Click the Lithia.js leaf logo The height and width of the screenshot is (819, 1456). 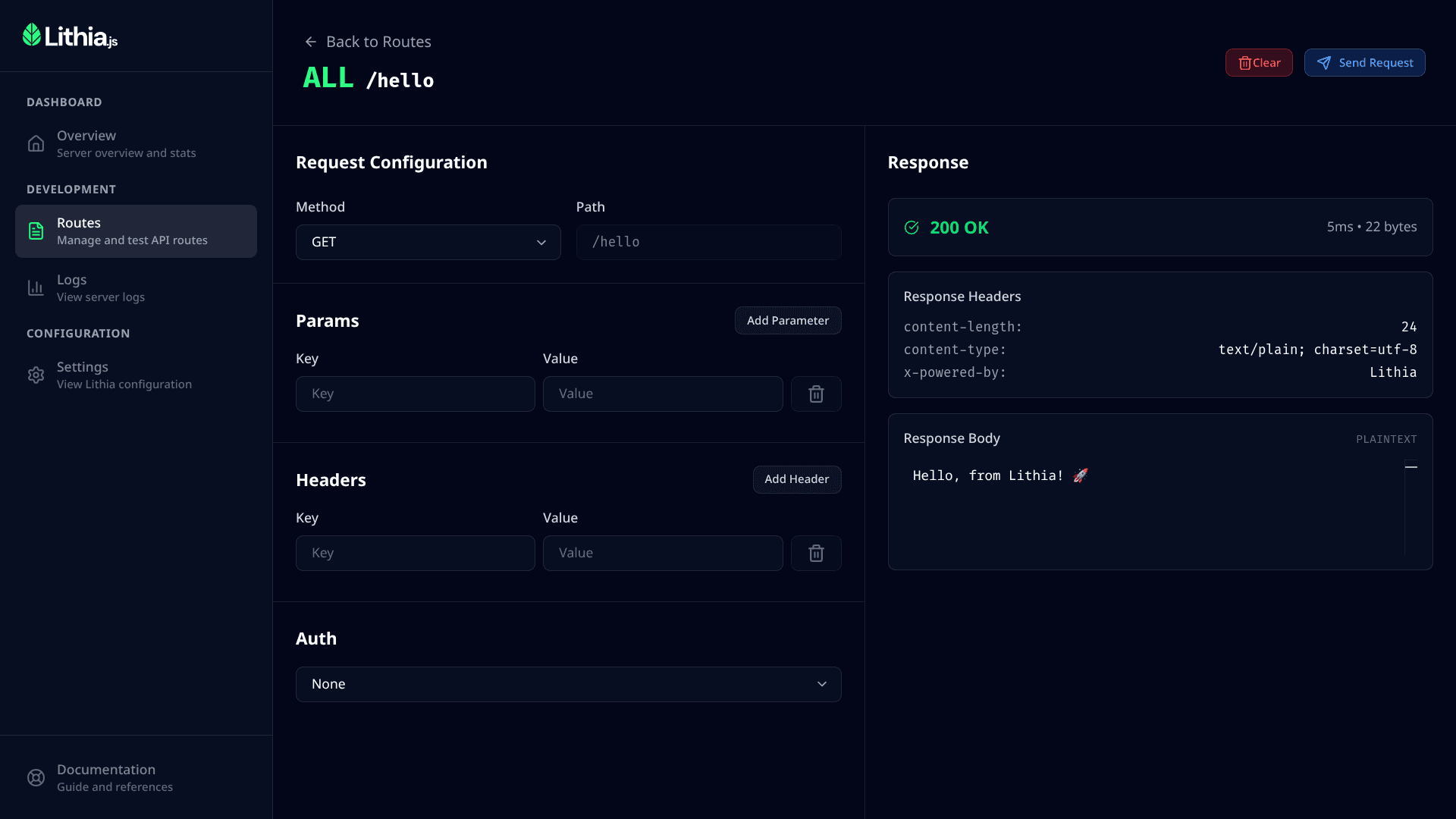tap(32, 35)
